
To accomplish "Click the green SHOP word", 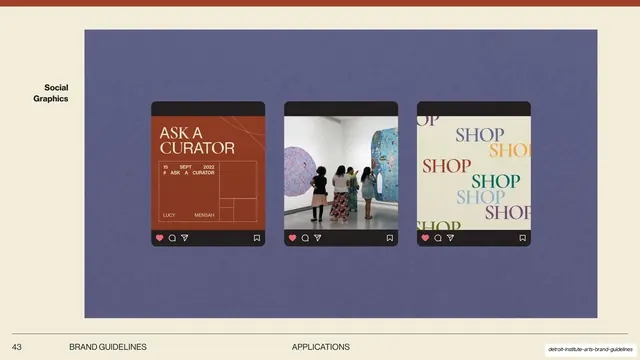I will 496,182.
